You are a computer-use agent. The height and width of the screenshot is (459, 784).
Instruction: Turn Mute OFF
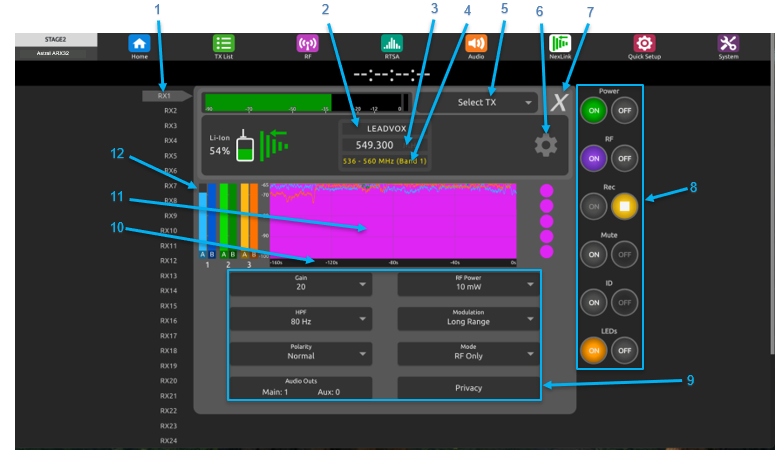click(624, 254)
